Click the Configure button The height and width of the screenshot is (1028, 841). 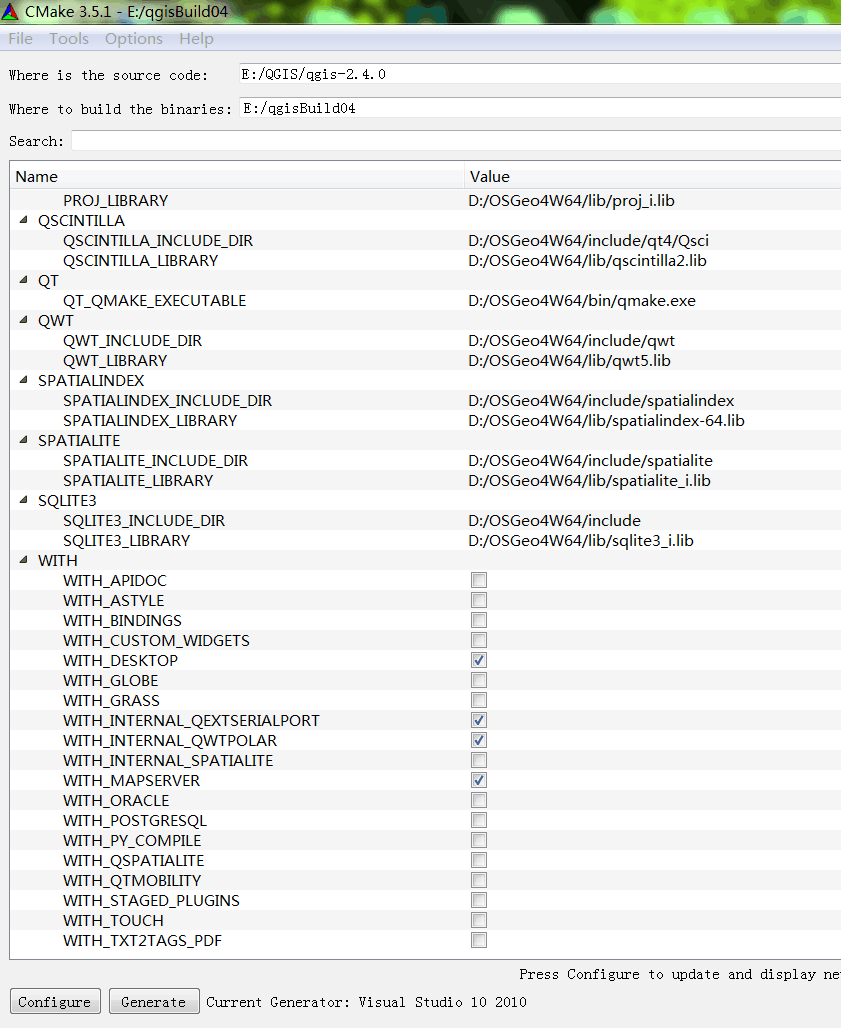coord(55,1002)
